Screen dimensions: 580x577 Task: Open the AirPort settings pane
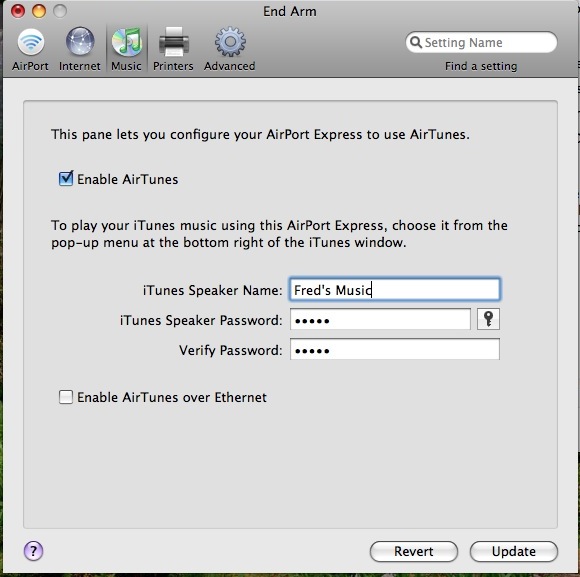tap(30, 49)
